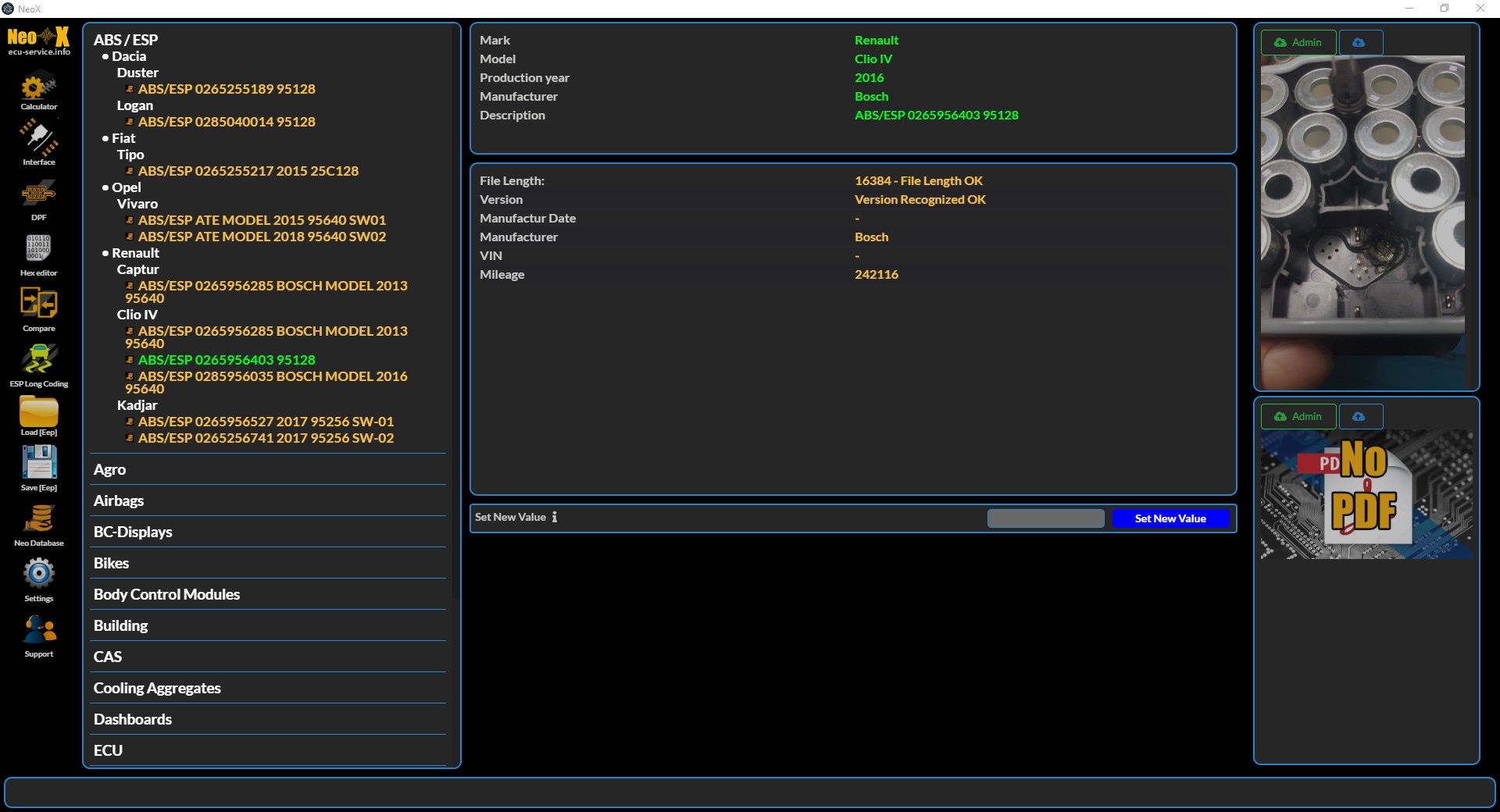Image resolution: width=1500 pixels, height=812 pixels.
Task: Click the cloud upload button above the ECU photo
Action: tap(1360, 42)
